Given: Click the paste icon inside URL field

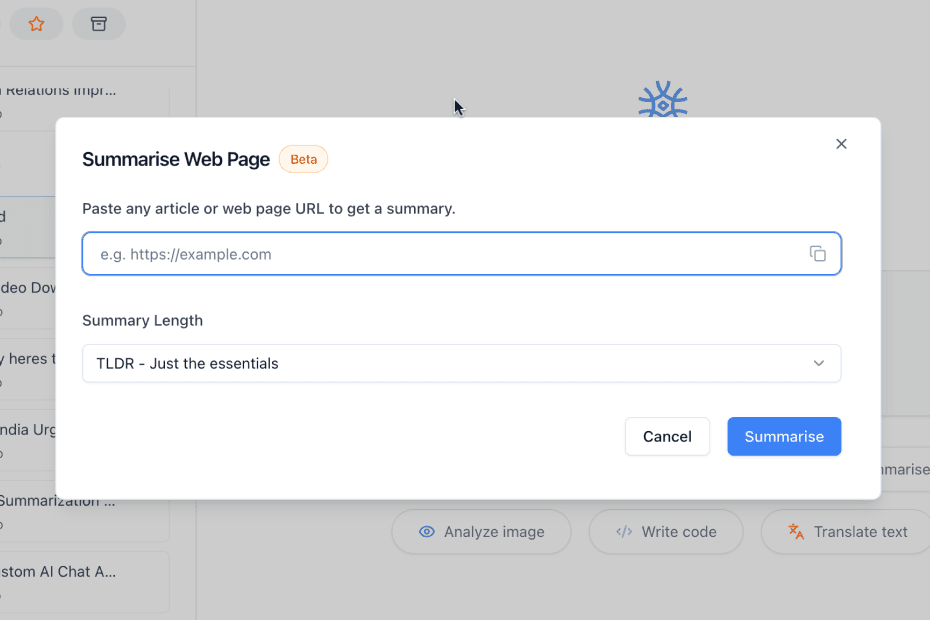Looking at the screenshot, I should tap(817, 254).
